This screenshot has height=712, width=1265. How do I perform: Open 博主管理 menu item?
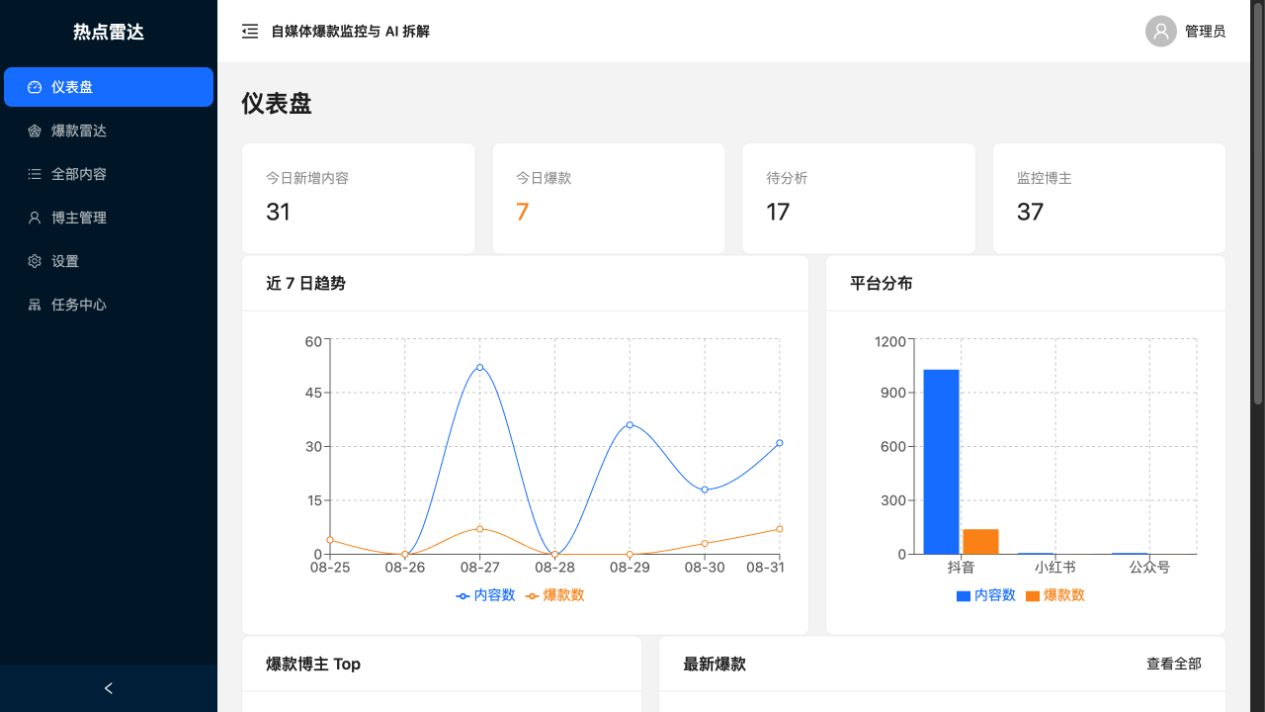109,217
